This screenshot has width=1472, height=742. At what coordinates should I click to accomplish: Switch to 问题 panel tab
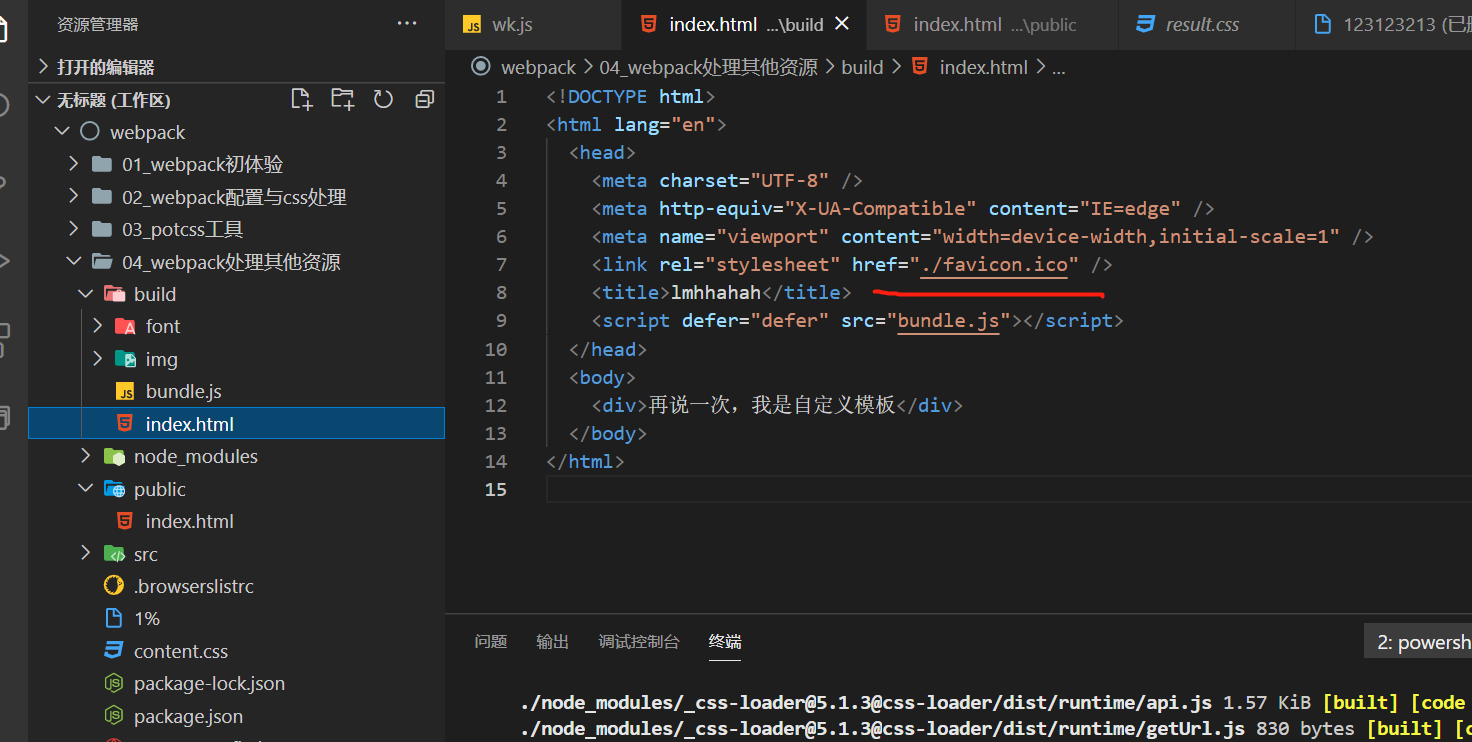pos(491,642)
